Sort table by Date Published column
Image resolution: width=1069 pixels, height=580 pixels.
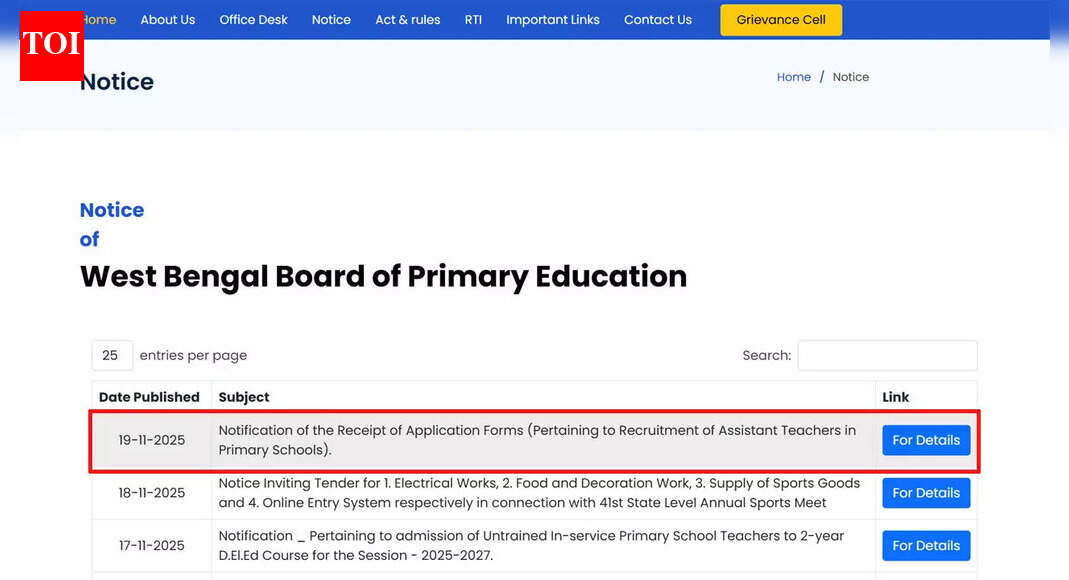[x=149, y=396]
